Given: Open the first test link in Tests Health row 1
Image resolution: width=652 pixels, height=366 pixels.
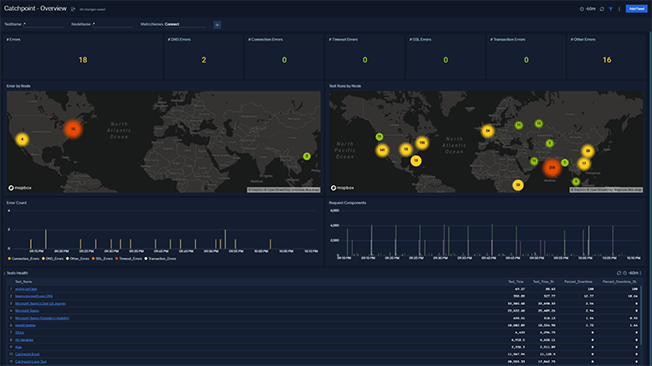Looking at the screenshot, I should tap(26, 289).
